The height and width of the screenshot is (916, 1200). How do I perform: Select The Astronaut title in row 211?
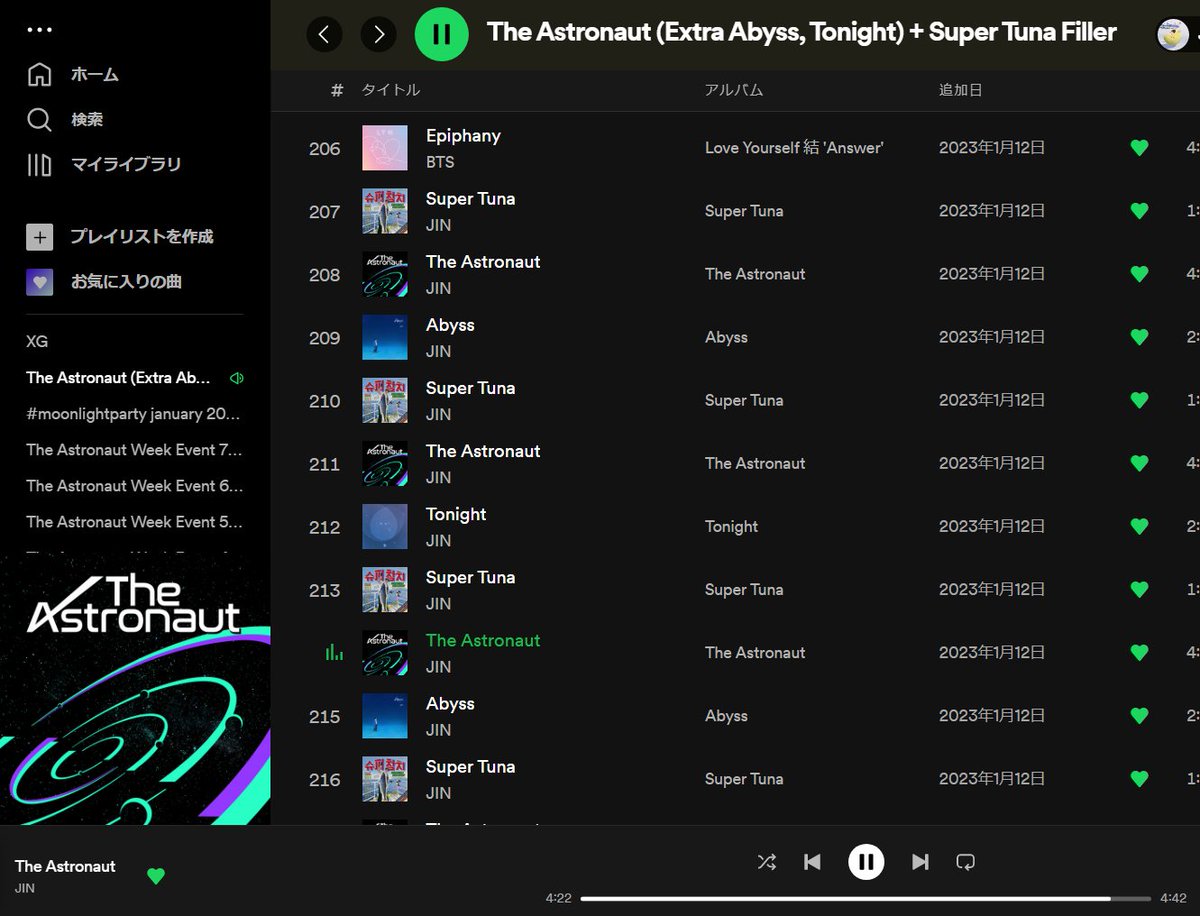point(483,451)
